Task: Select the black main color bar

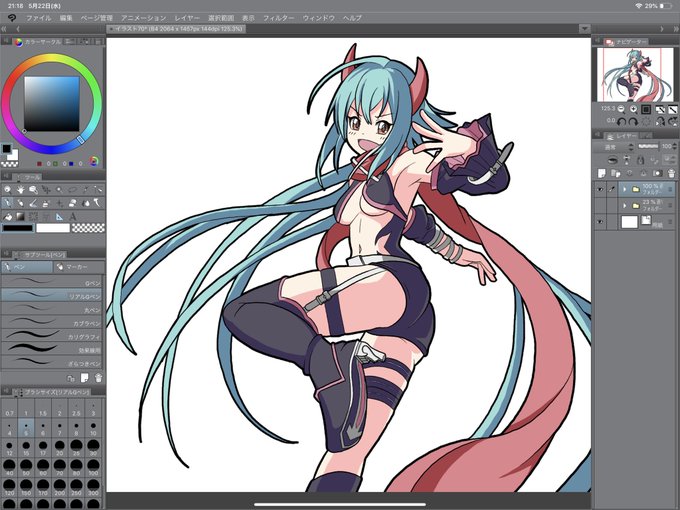Action: point(18,228)
